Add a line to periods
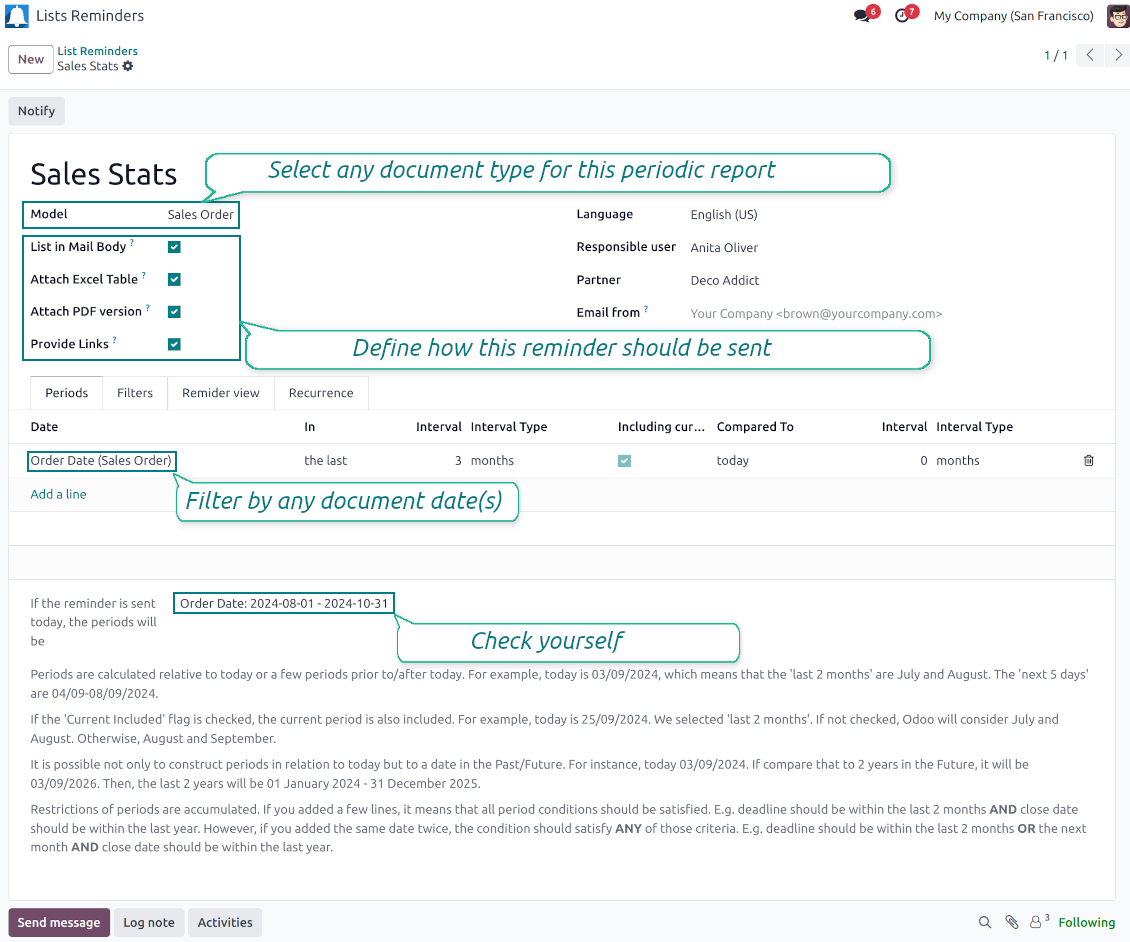The image size is (1130, 942). pyautogui.click(x=58, y=494)
